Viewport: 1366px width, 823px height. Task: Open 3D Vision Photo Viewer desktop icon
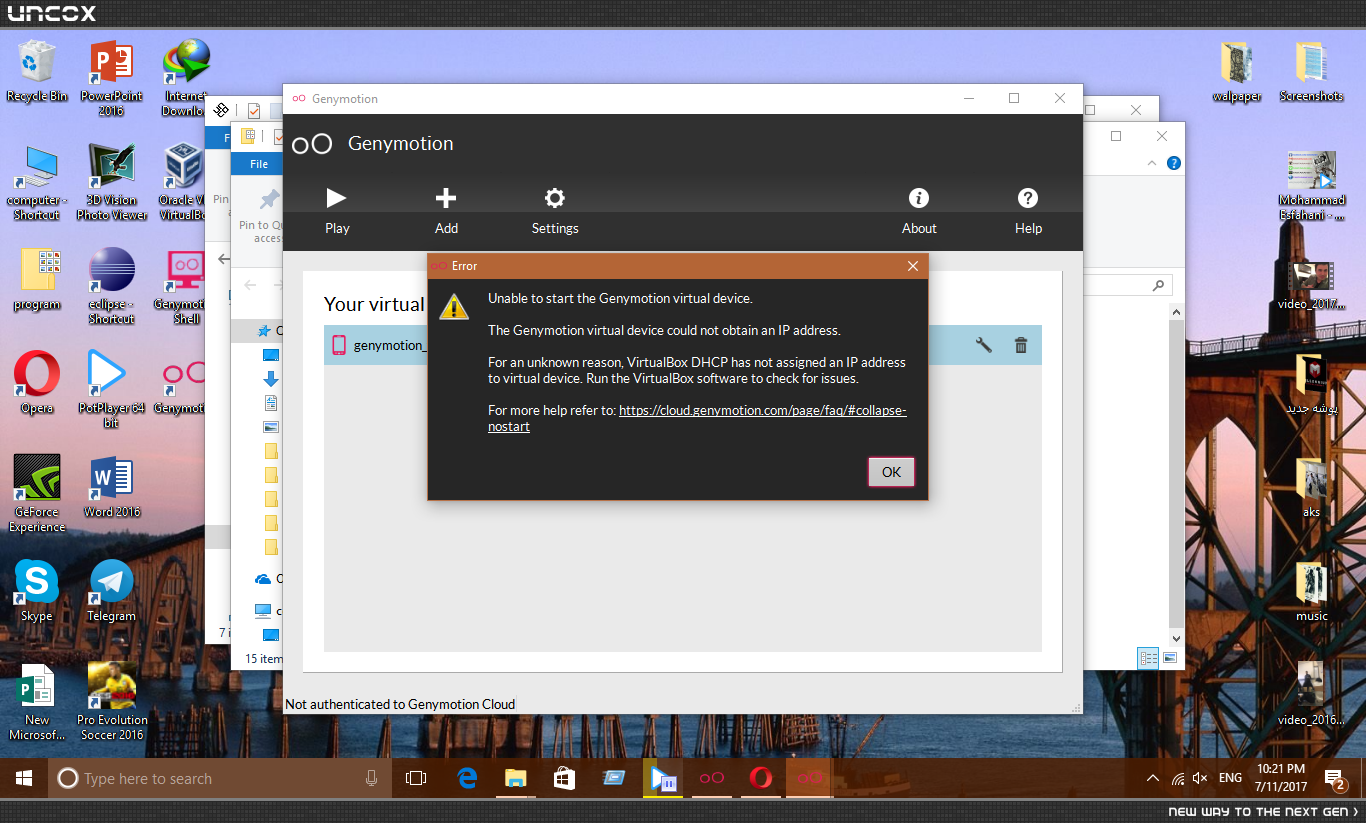click(111, 183)
